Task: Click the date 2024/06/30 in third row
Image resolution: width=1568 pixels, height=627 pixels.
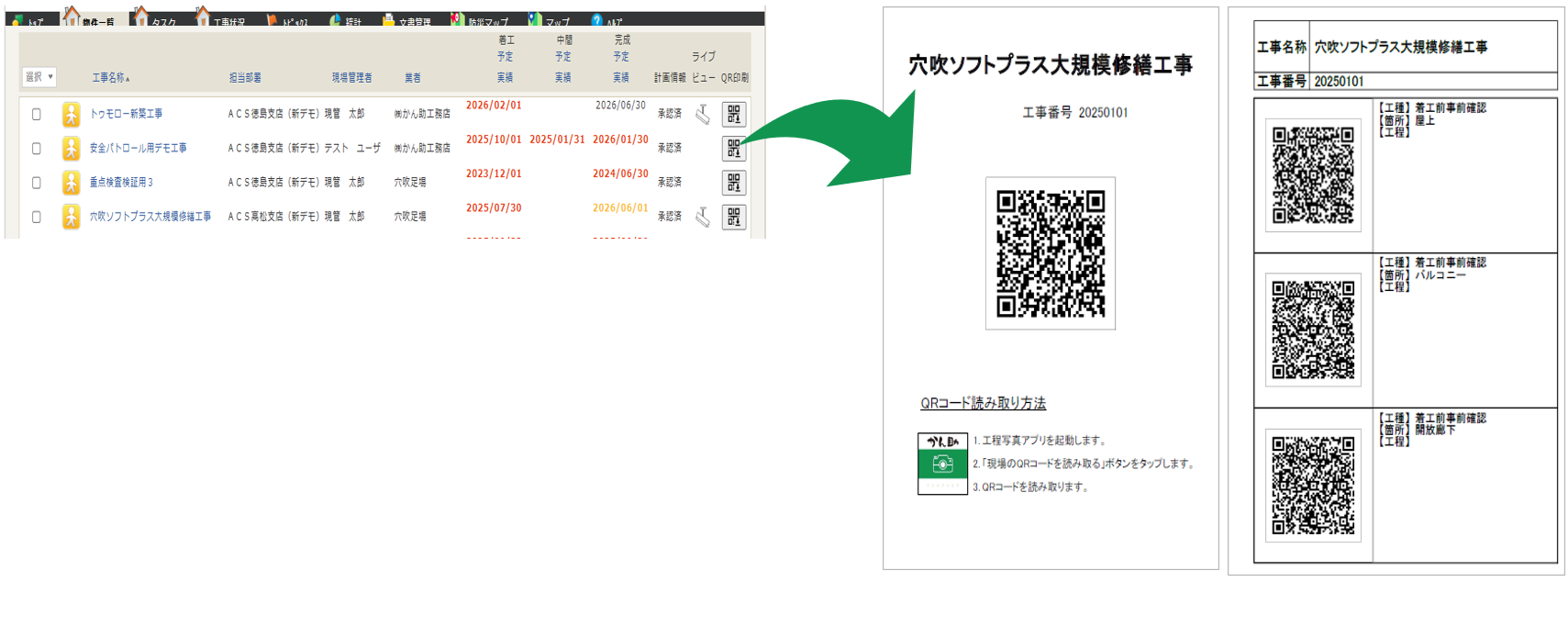Action: pos(620,174)
